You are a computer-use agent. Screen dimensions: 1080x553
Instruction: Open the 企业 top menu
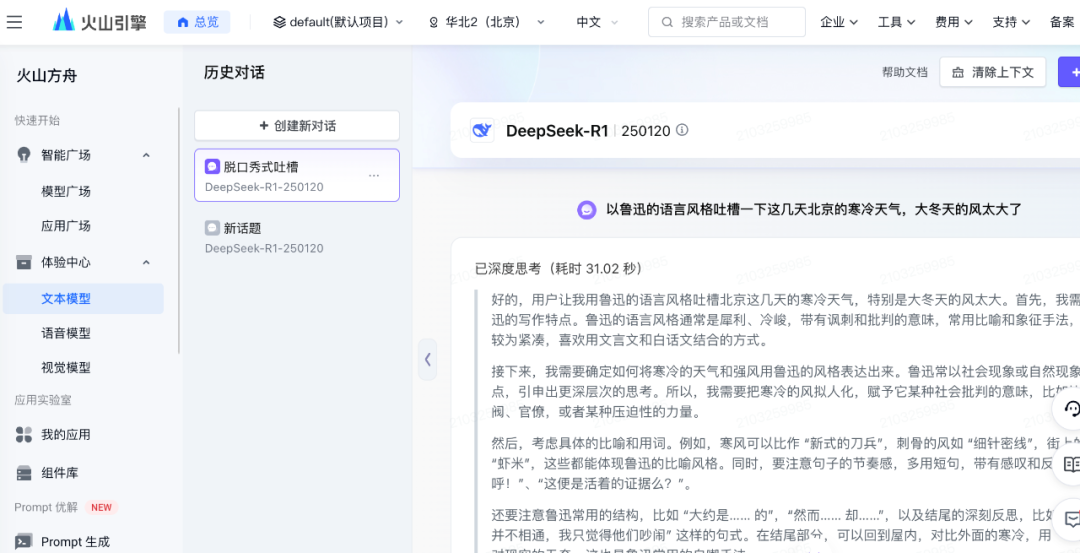(x=839, y=22)
